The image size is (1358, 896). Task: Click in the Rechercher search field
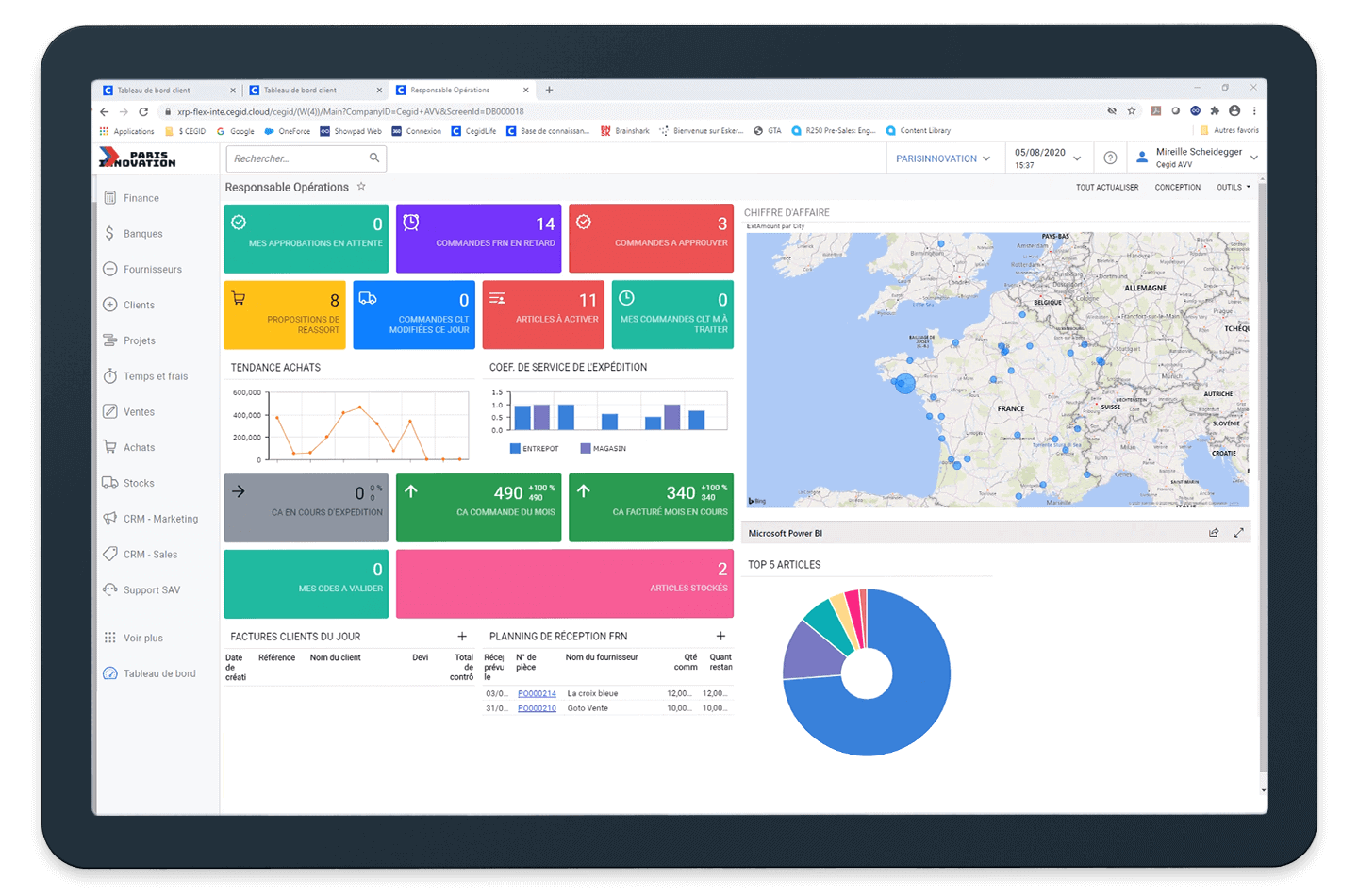pos(297,158)
